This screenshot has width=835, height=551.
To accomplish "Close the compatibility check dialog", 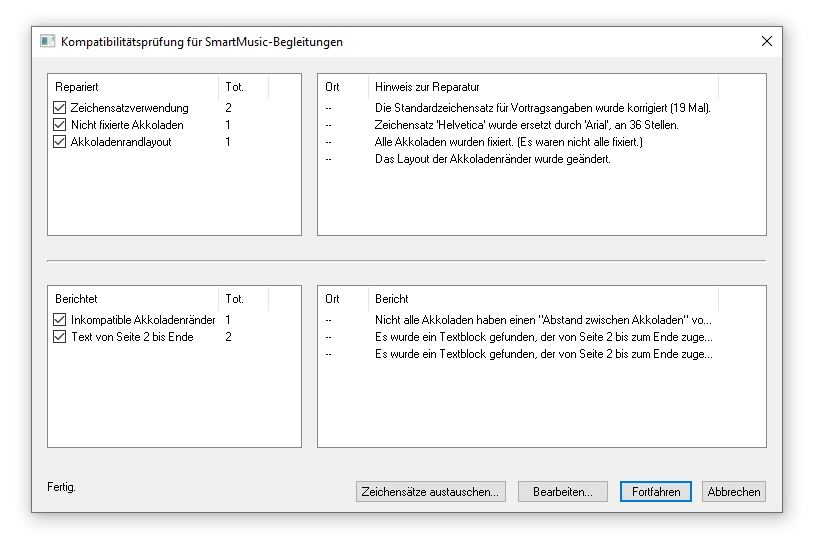I will [x=766, y=42].
